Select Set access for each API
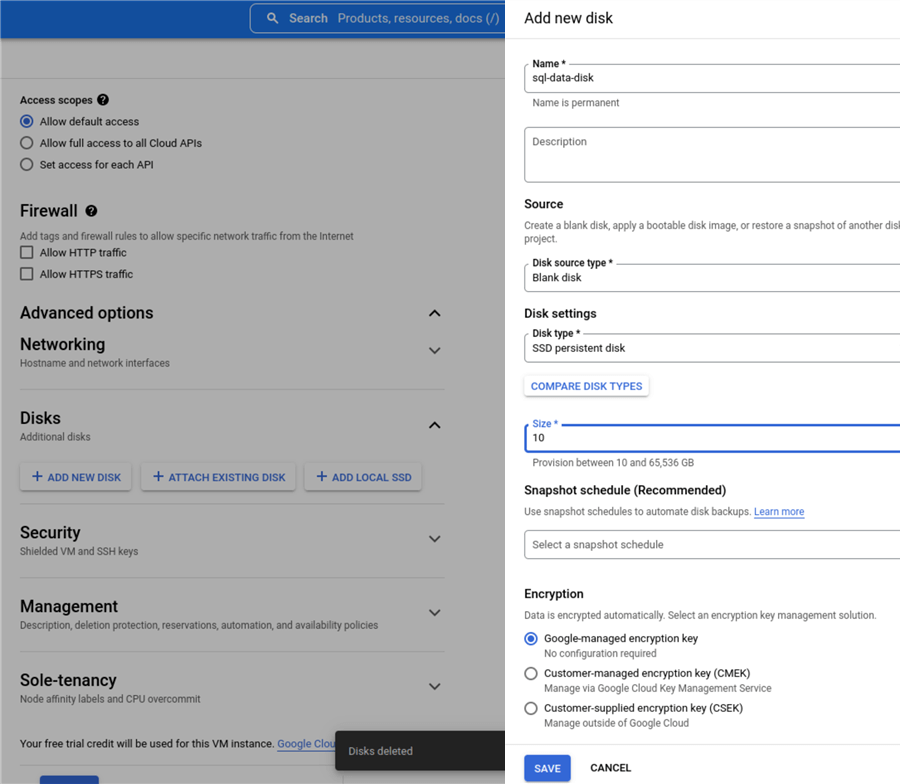 pyautogui.click(x=27, y=165)
